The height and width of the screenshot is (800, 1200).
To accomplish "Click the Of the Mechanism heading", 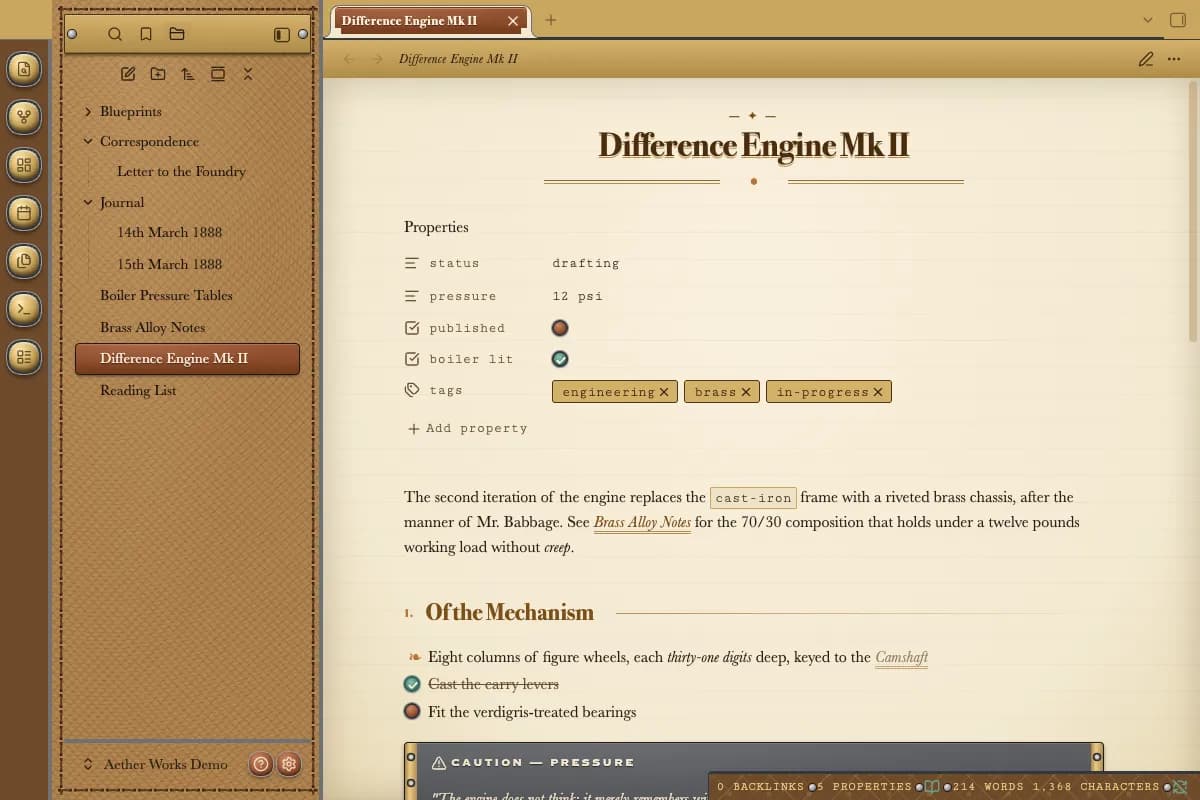I will click(x=509, y=612).
